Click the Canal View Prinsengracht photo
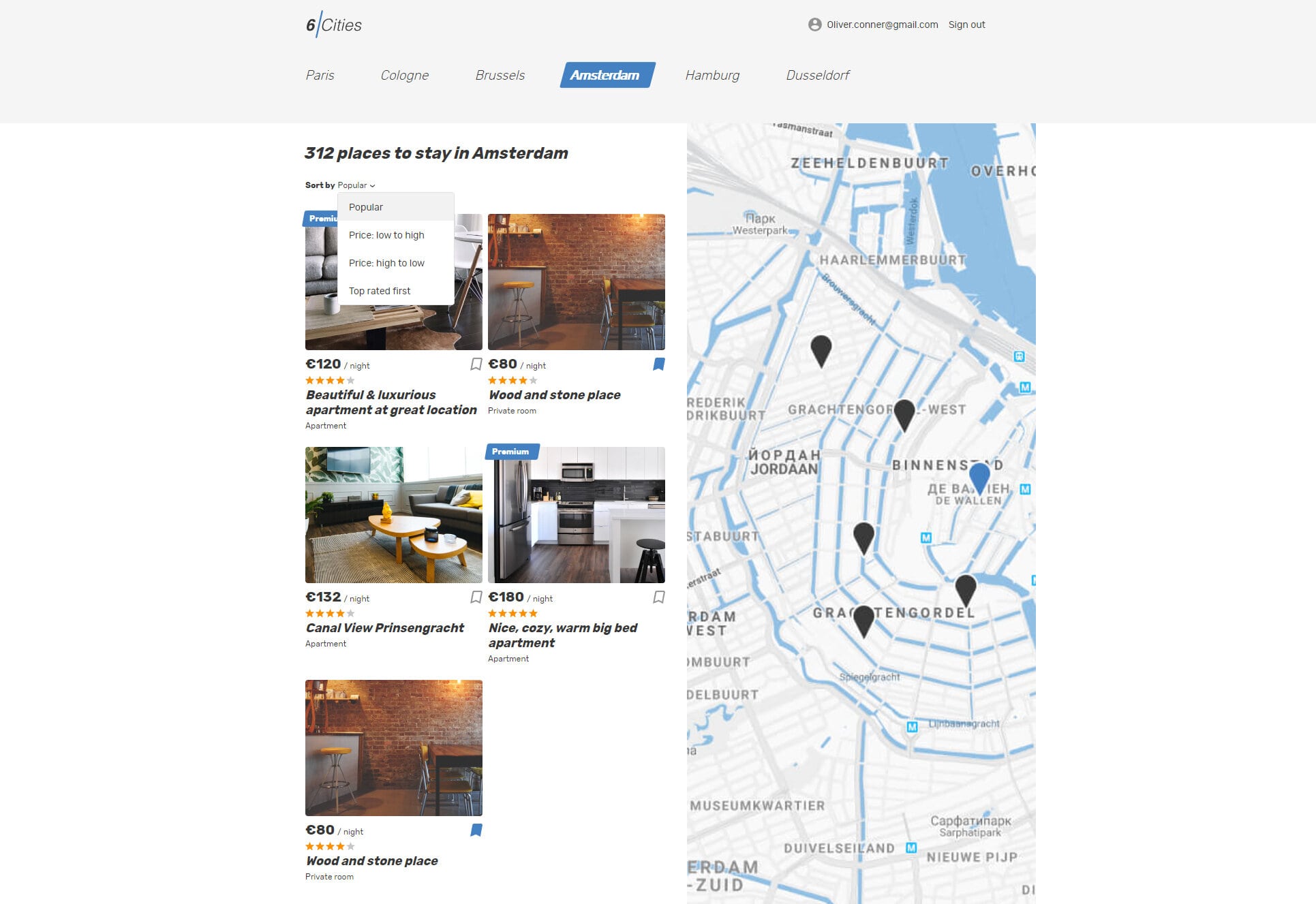This screenshot has width=1316, height=904. click(394, 515)
